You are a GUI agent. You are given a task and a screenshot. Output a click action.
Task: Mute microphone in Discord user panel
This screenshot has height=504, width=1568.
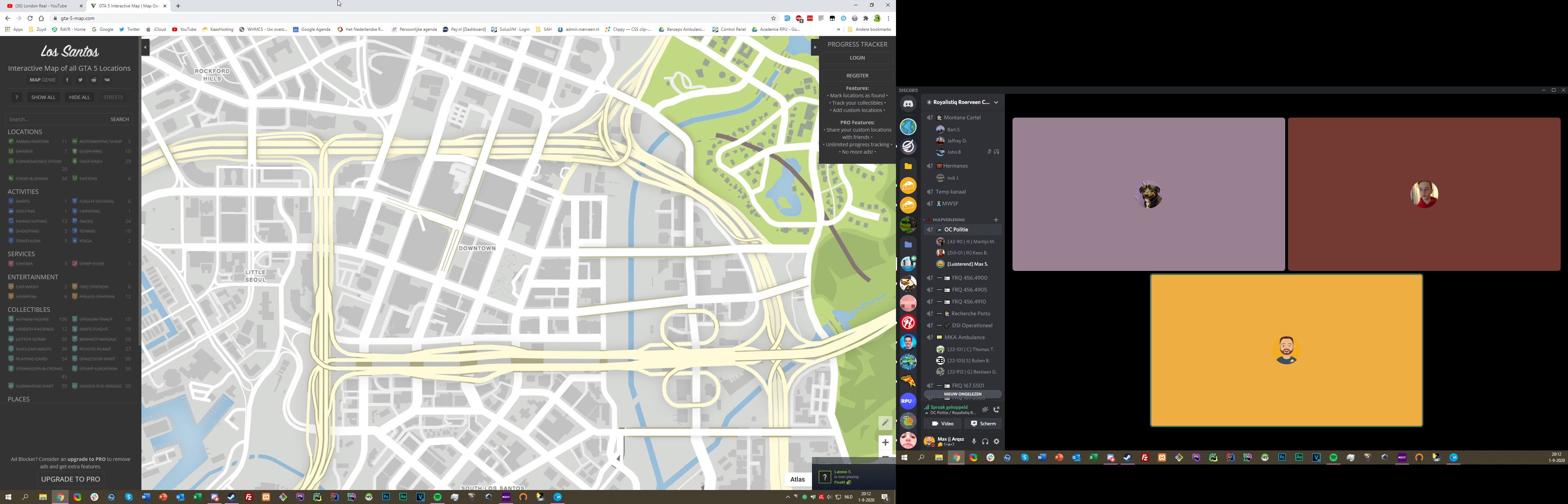pos(974,441)
